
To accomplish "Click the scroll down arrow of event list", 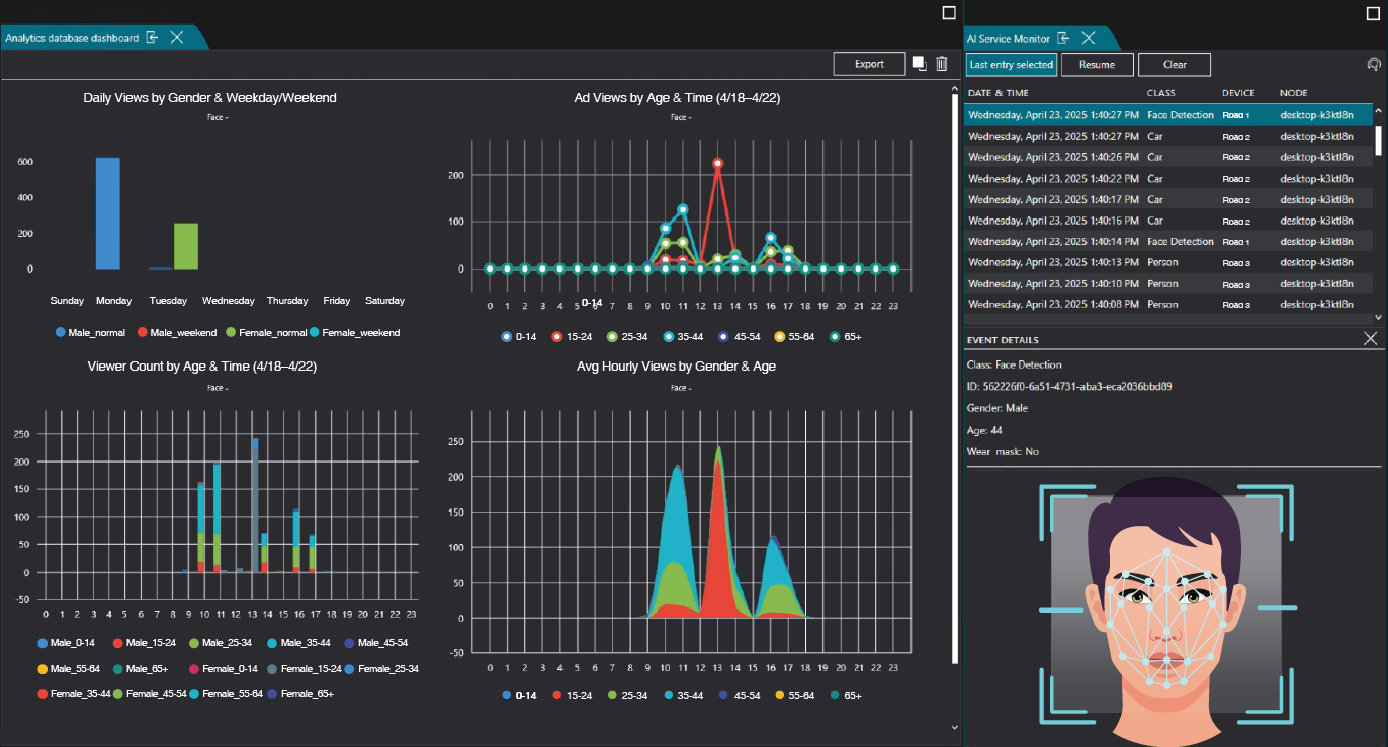I will (x=1379, y=317).
